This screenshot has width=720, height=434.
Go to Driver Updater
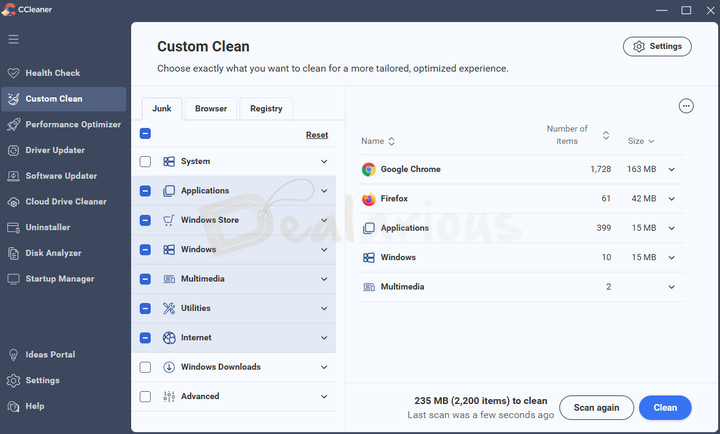click(x=55, y=150)
